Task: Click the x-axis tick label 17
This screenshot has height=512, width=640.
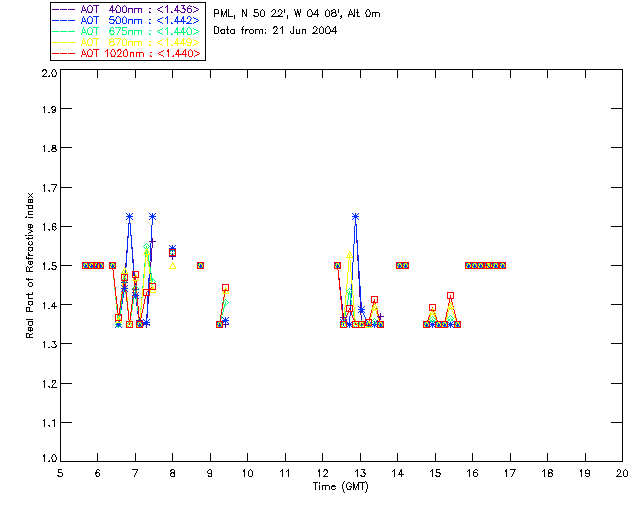Action: 510,473
